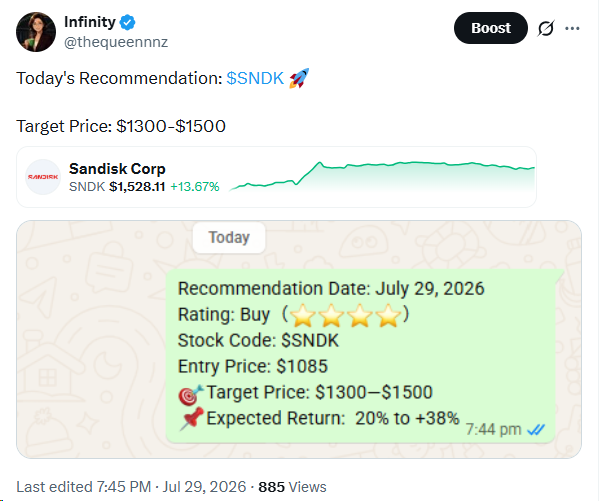Open Infinity's profile avatar picture
607x501 pixels.
pos(36,32)
